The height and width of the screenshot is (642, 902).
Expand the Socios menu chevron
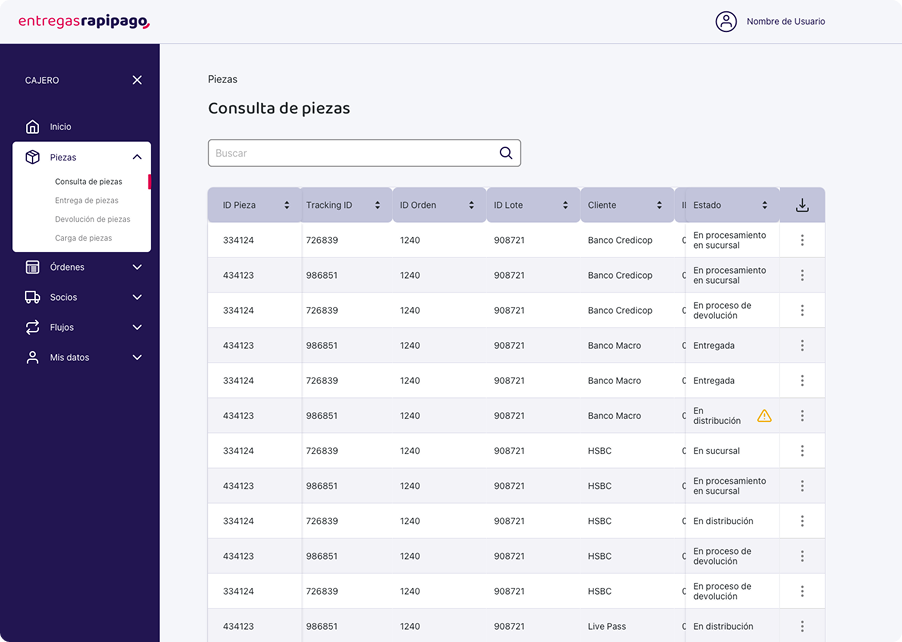point(137,297)
